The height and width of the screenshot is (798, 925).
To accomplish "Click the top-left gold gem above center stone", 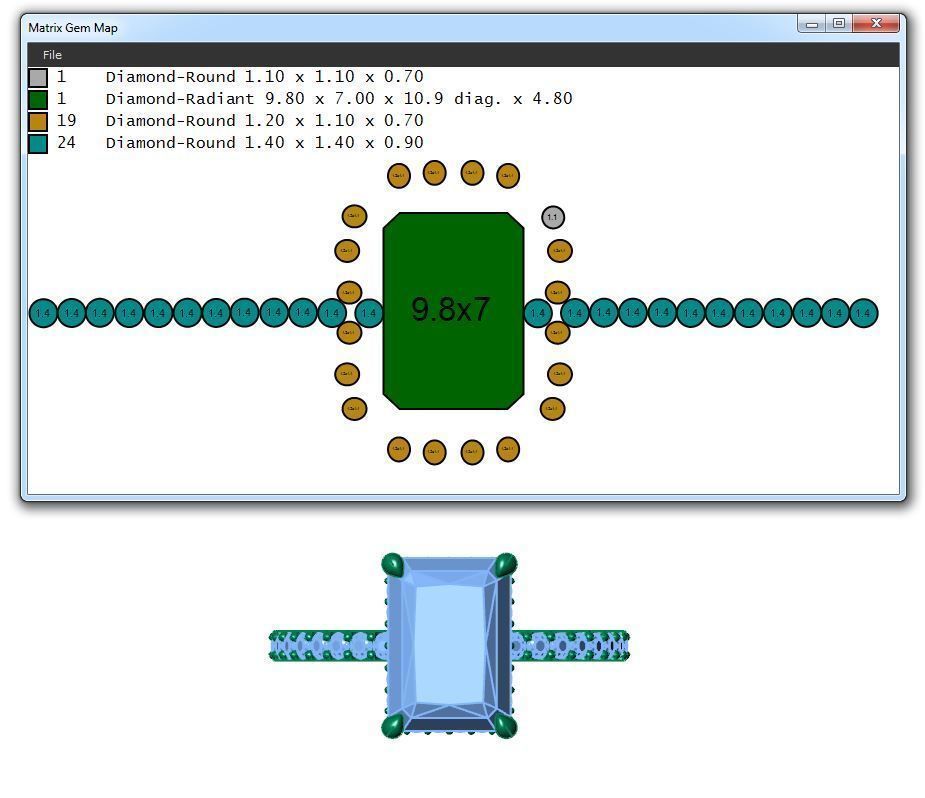I will 399,176.
